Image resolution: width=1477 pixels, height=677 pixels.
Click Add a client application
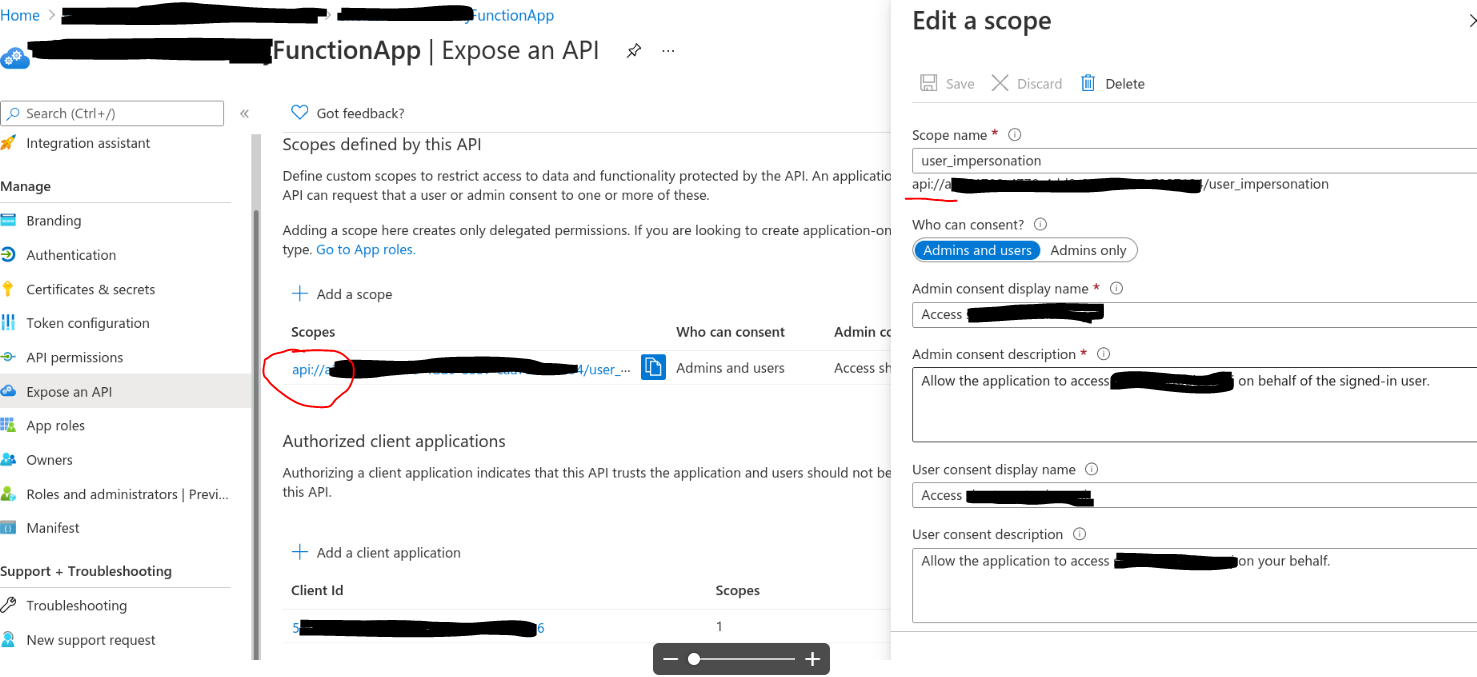(x=376, y=553)
